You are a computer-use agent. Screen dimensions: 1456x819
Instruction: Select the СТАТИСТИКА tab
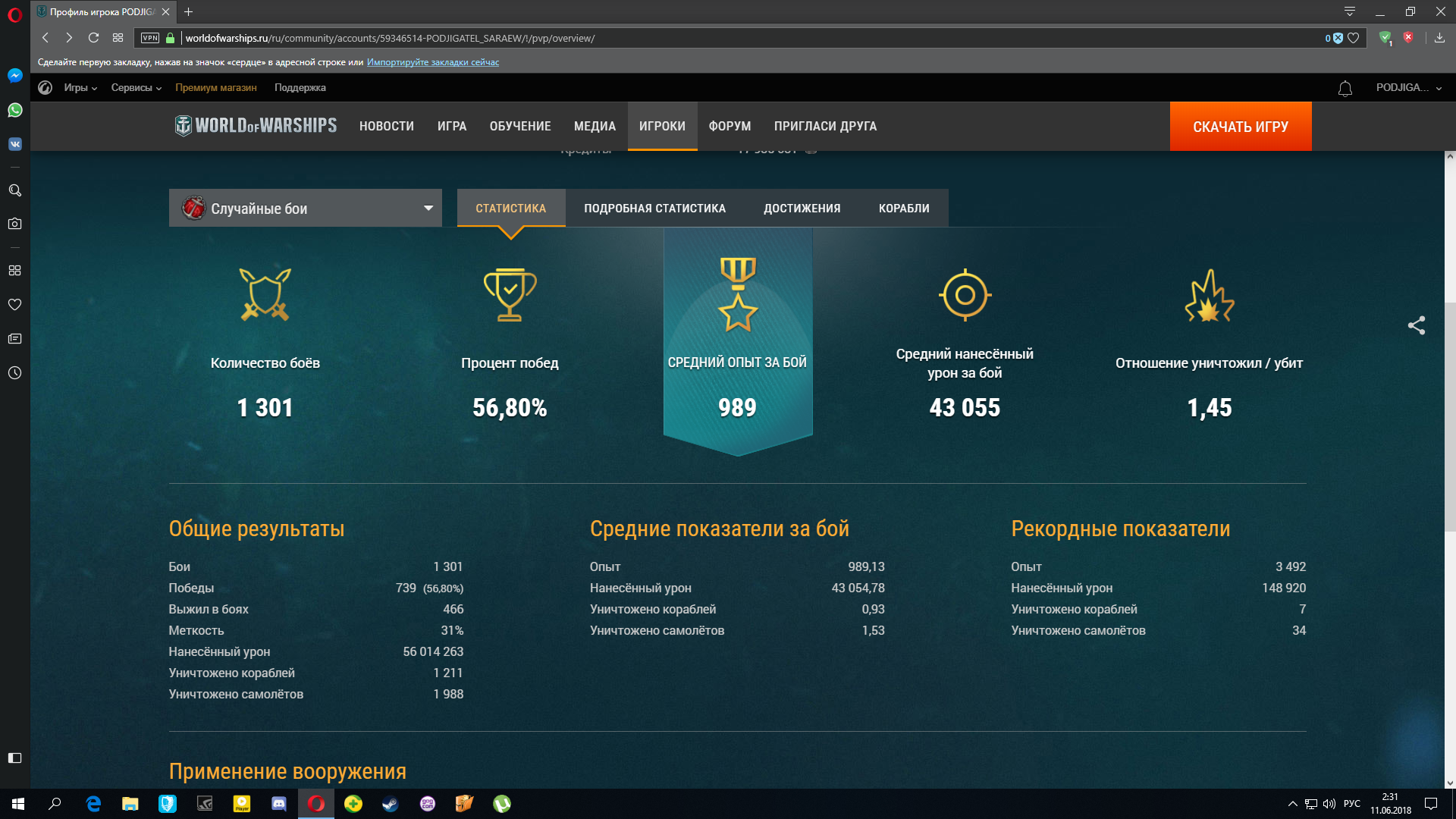click(x=511, y=208)
